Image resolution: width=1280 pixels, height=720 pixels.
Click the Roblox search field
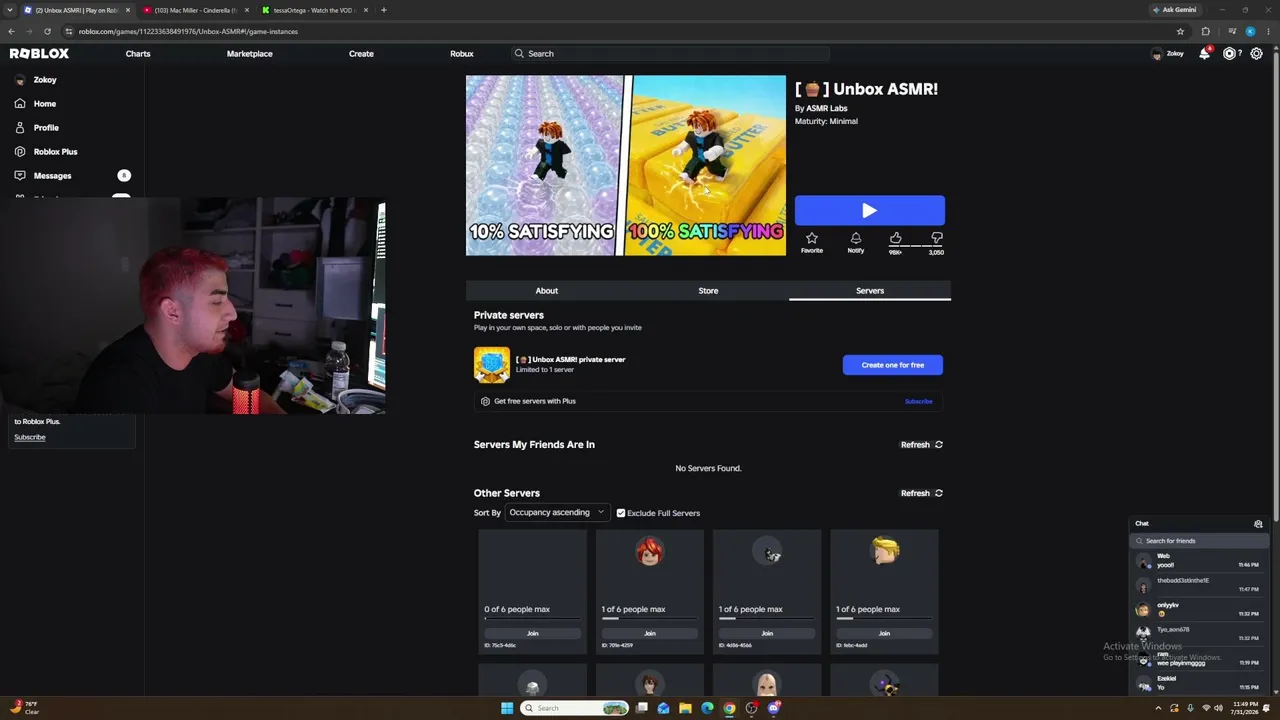[x=670, y=54]
